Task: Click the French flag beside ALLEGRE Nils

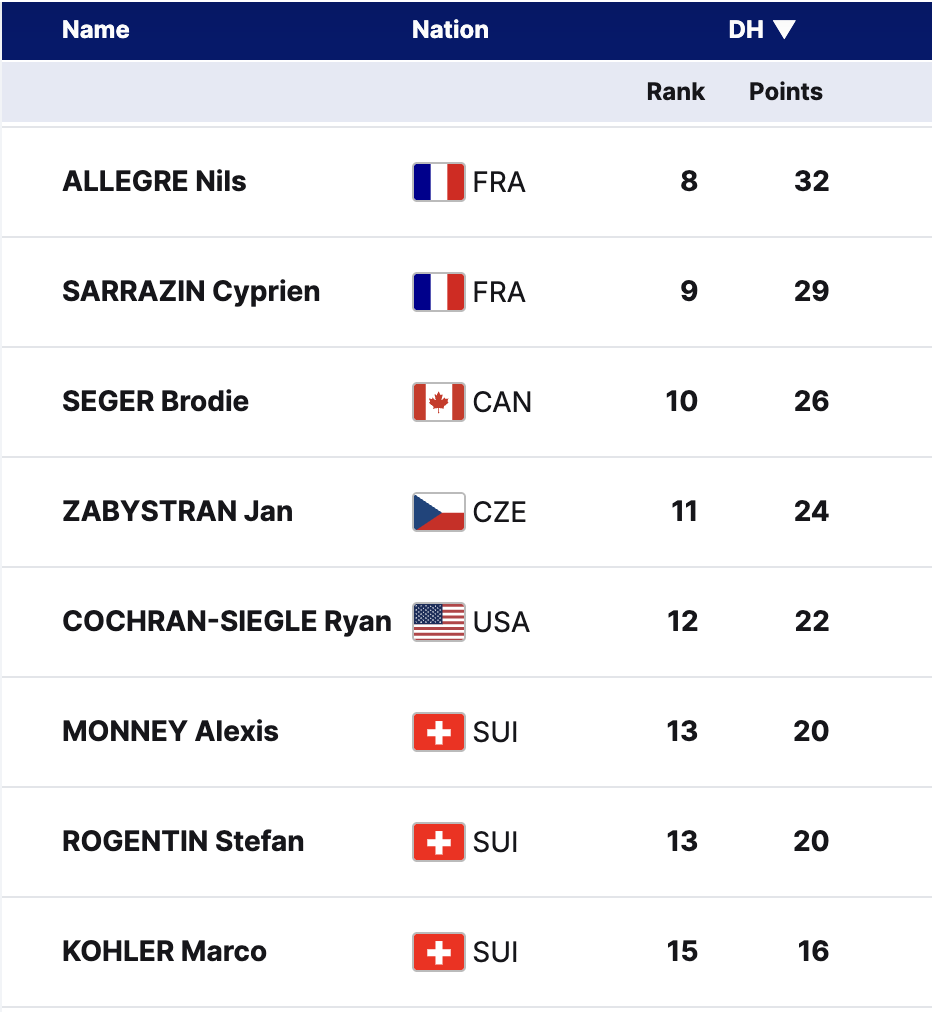Action: (438, 182)
